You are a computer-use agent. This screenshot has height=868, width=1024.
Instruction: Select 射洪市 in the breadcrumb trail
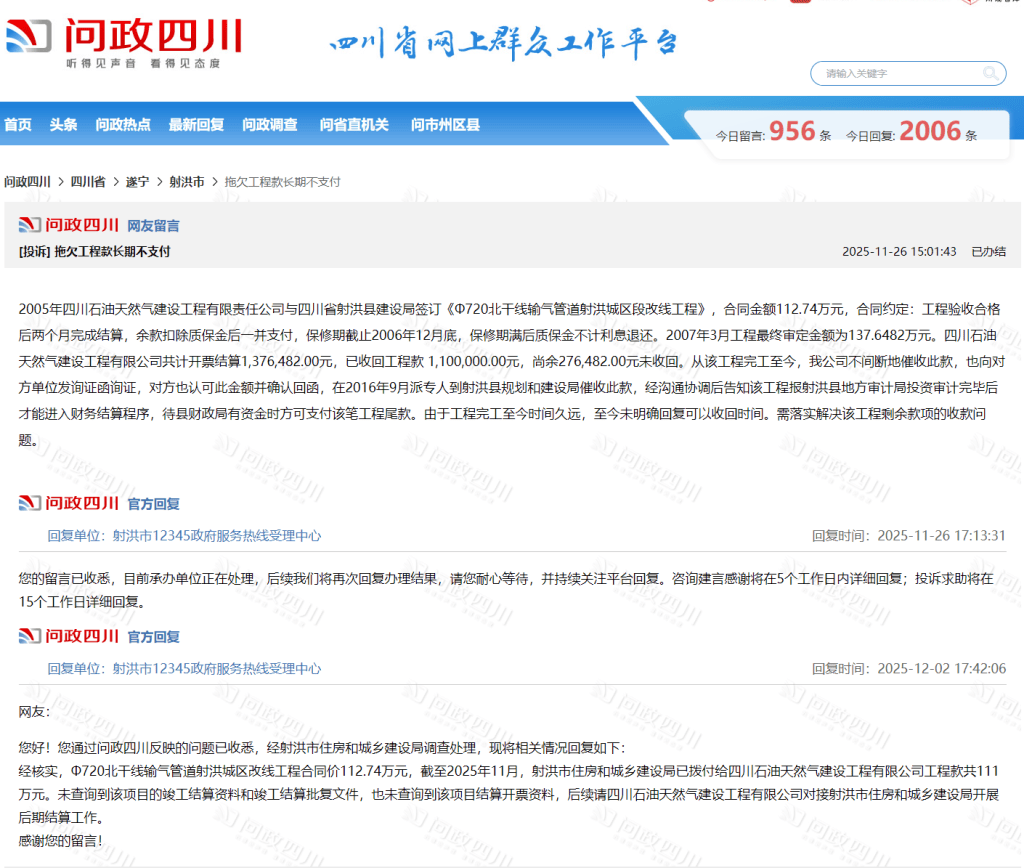click(187, 182)
